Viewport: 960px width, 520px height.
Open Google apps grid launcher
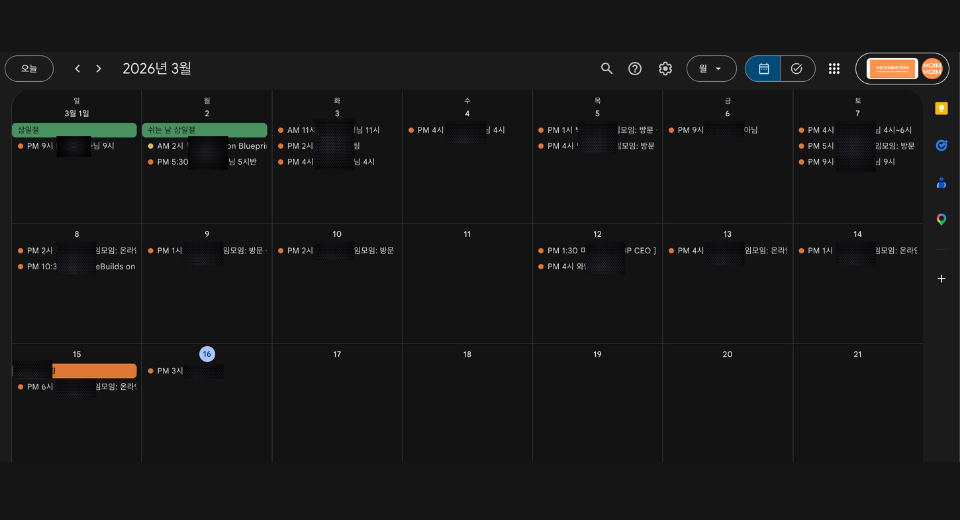tap(834, 68)
